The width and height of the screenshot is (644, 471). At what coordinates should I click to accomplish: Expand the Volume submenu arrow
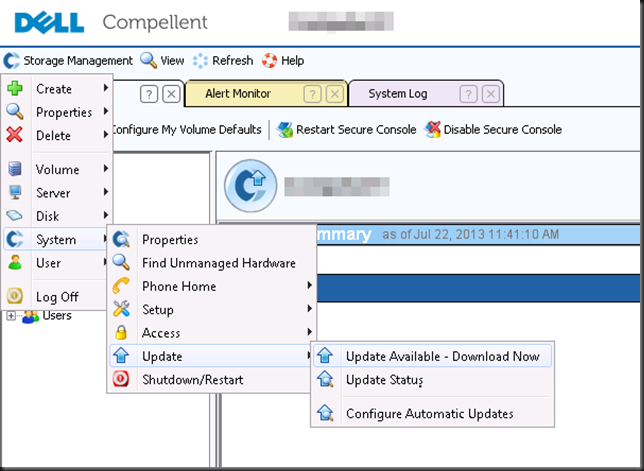(106, 168)
